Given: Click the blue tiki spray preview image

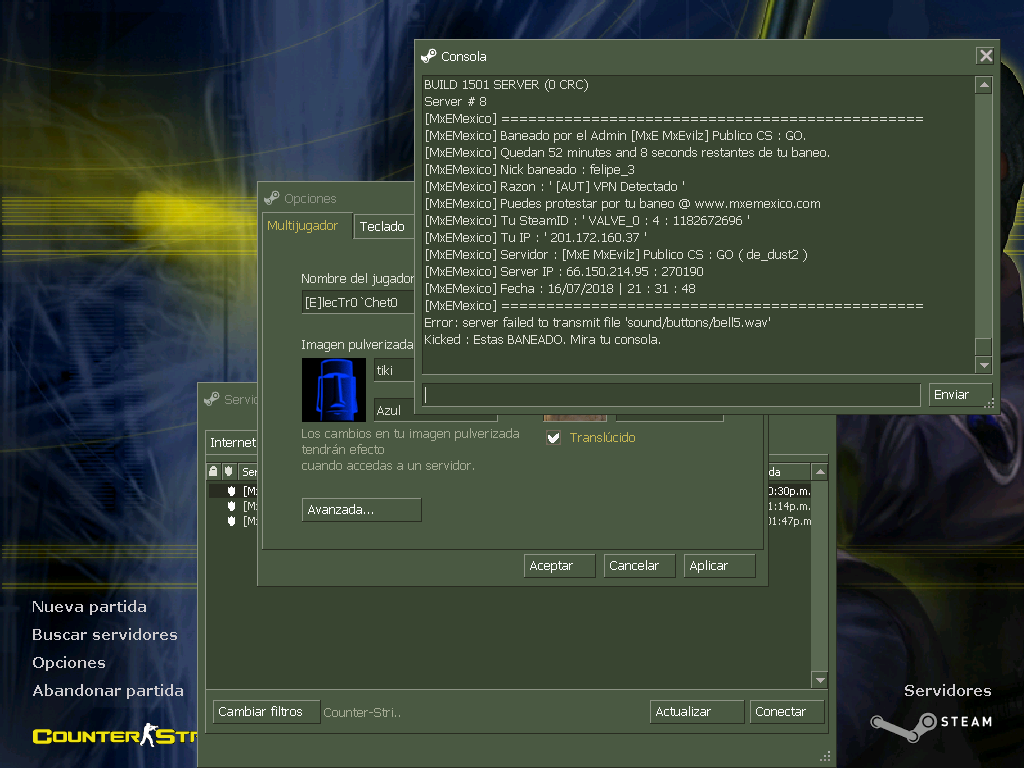Looking at the screenshot, I should [334, 390].
